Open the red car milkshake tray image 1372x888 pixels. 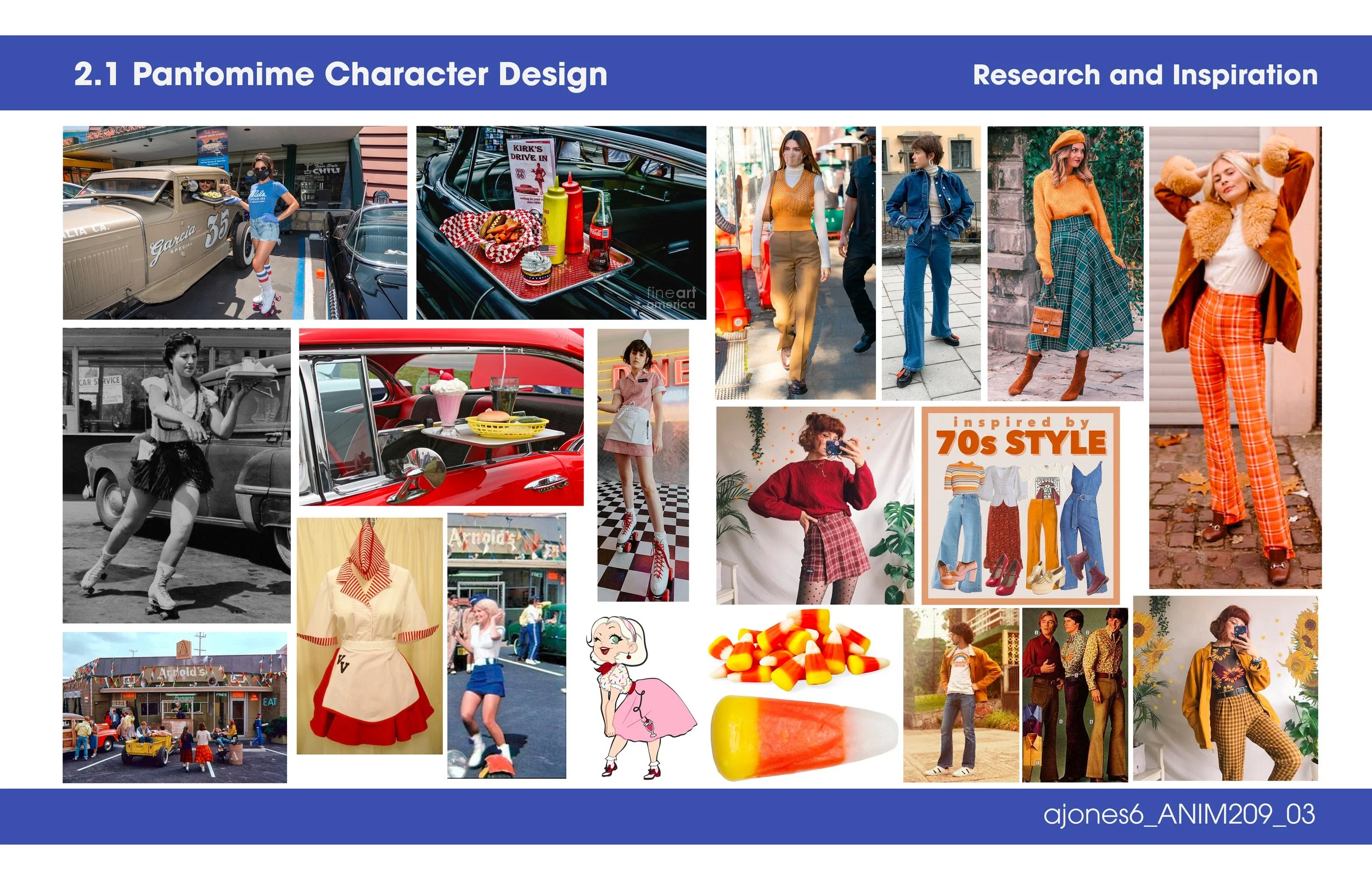[441, 417]
